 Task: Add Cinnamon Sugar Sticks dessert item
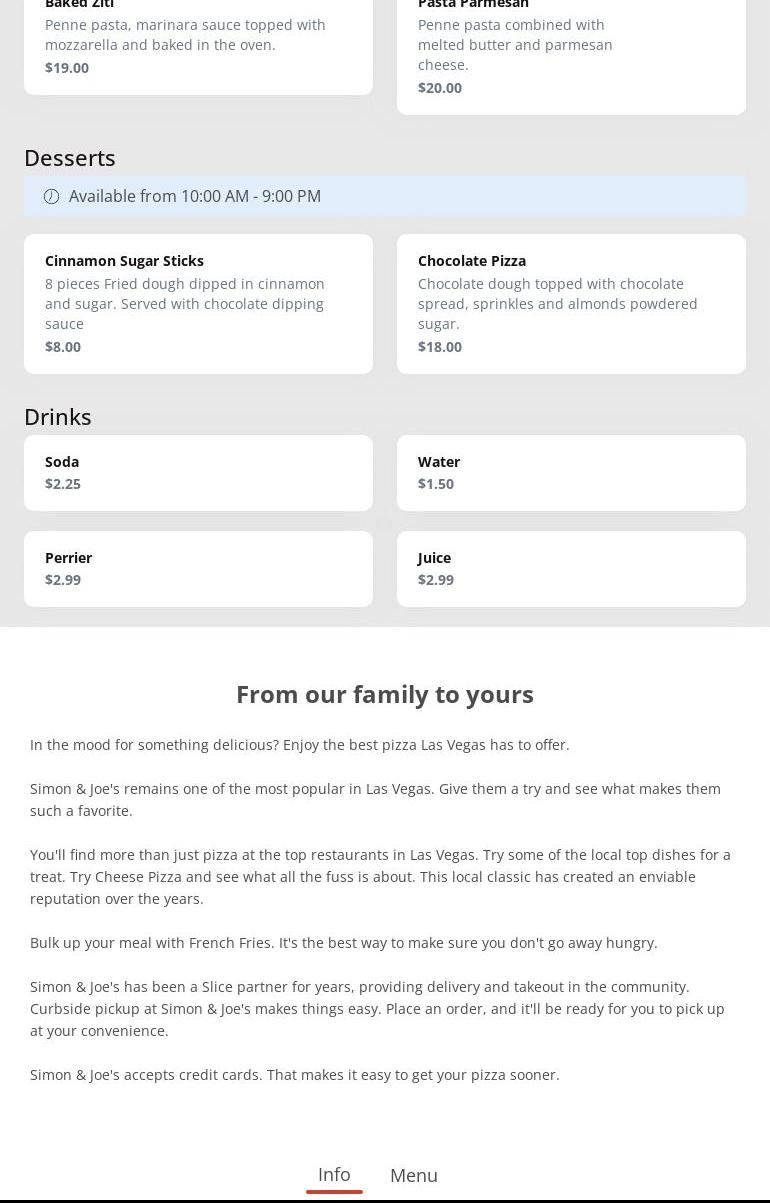[x=198, y=304]
